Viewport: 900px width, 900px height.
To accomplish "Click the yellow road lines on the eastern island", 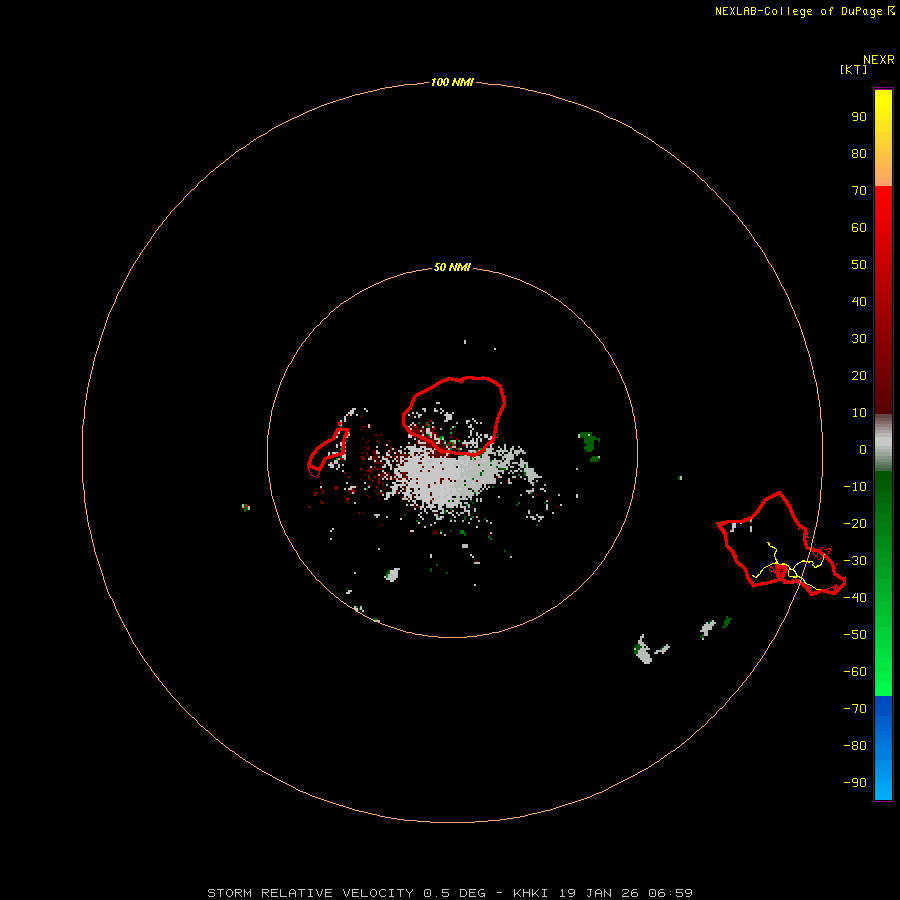I will [789, 567].
